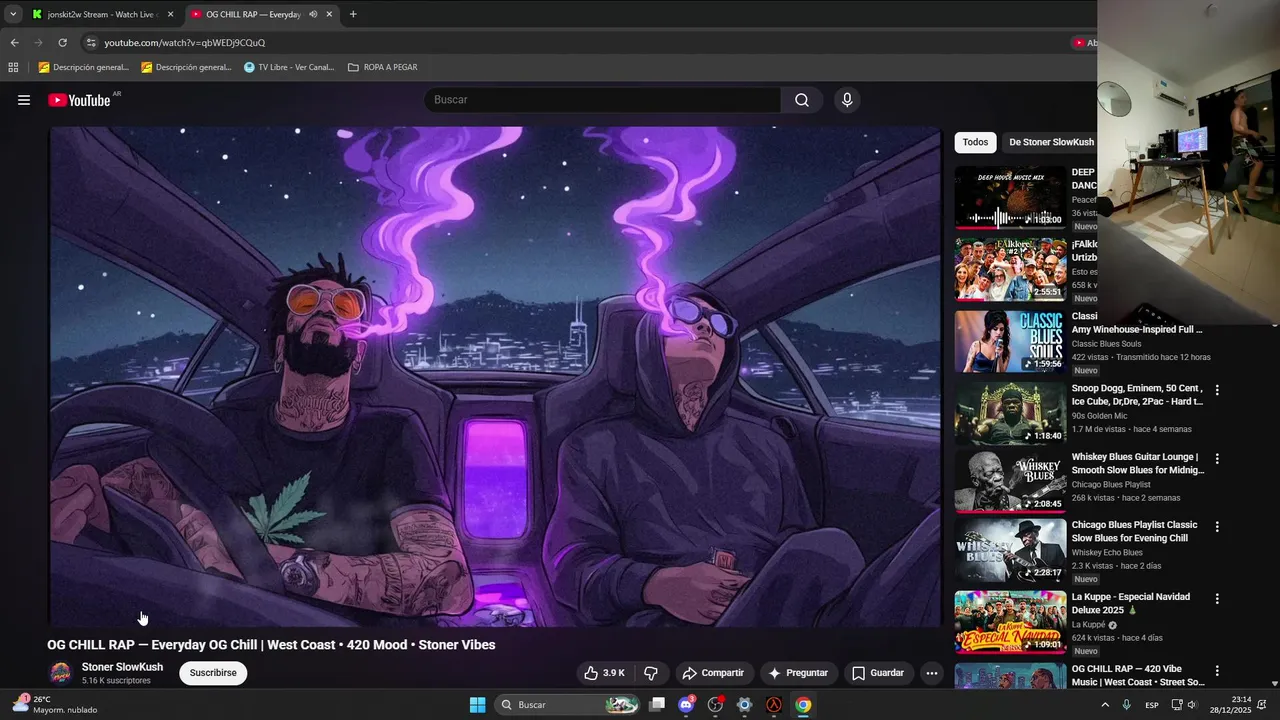Open a new tab with plus icon
The width and height of the screenshot is (1280, 720).
tap(353, 14)
